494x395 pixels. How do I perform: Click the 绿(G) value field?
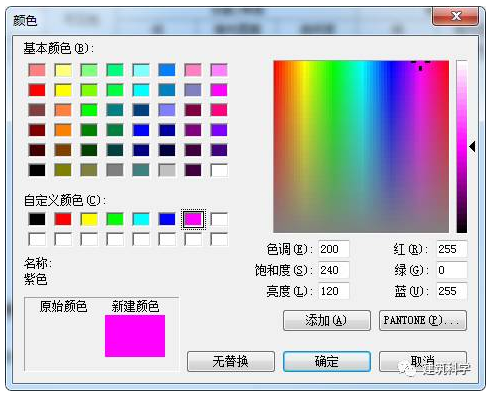[x=452, y=270]
